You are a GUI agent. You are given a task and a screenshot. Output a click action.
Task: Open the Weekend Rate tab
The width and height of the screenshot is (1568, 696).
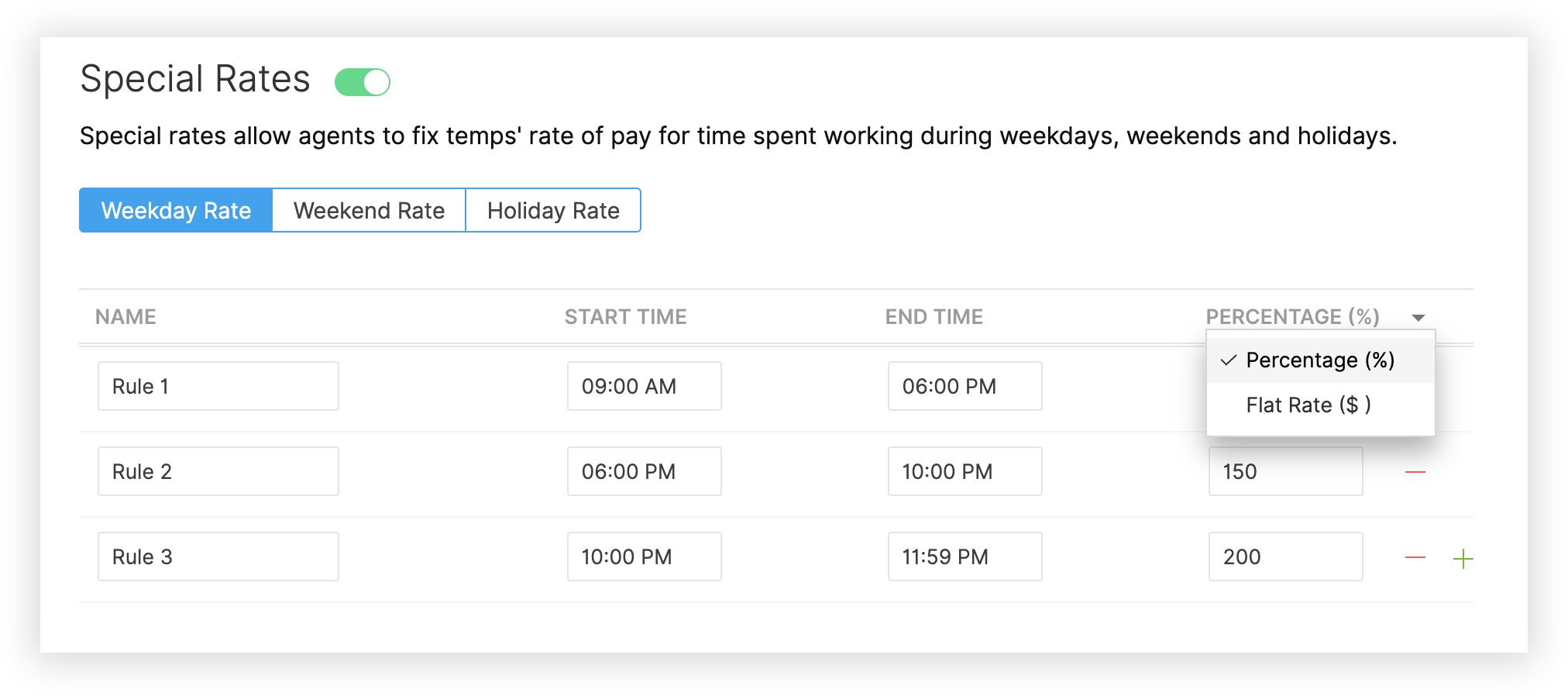click(369, 210)
